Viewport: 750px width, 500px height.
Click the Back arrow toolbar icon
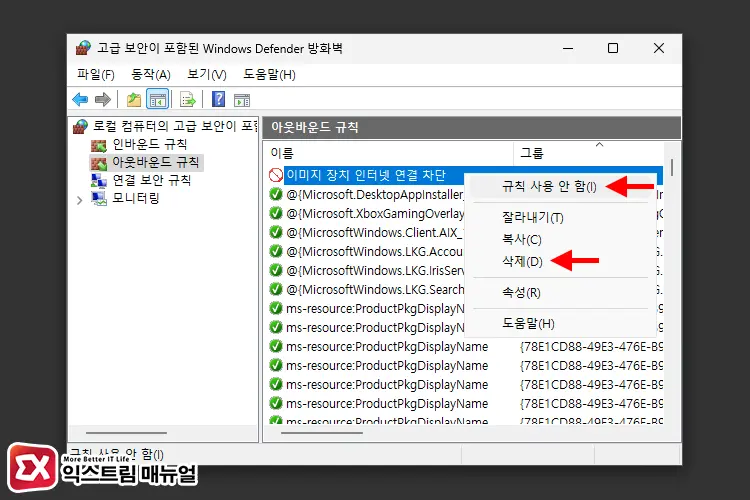[x=80, y=100]
